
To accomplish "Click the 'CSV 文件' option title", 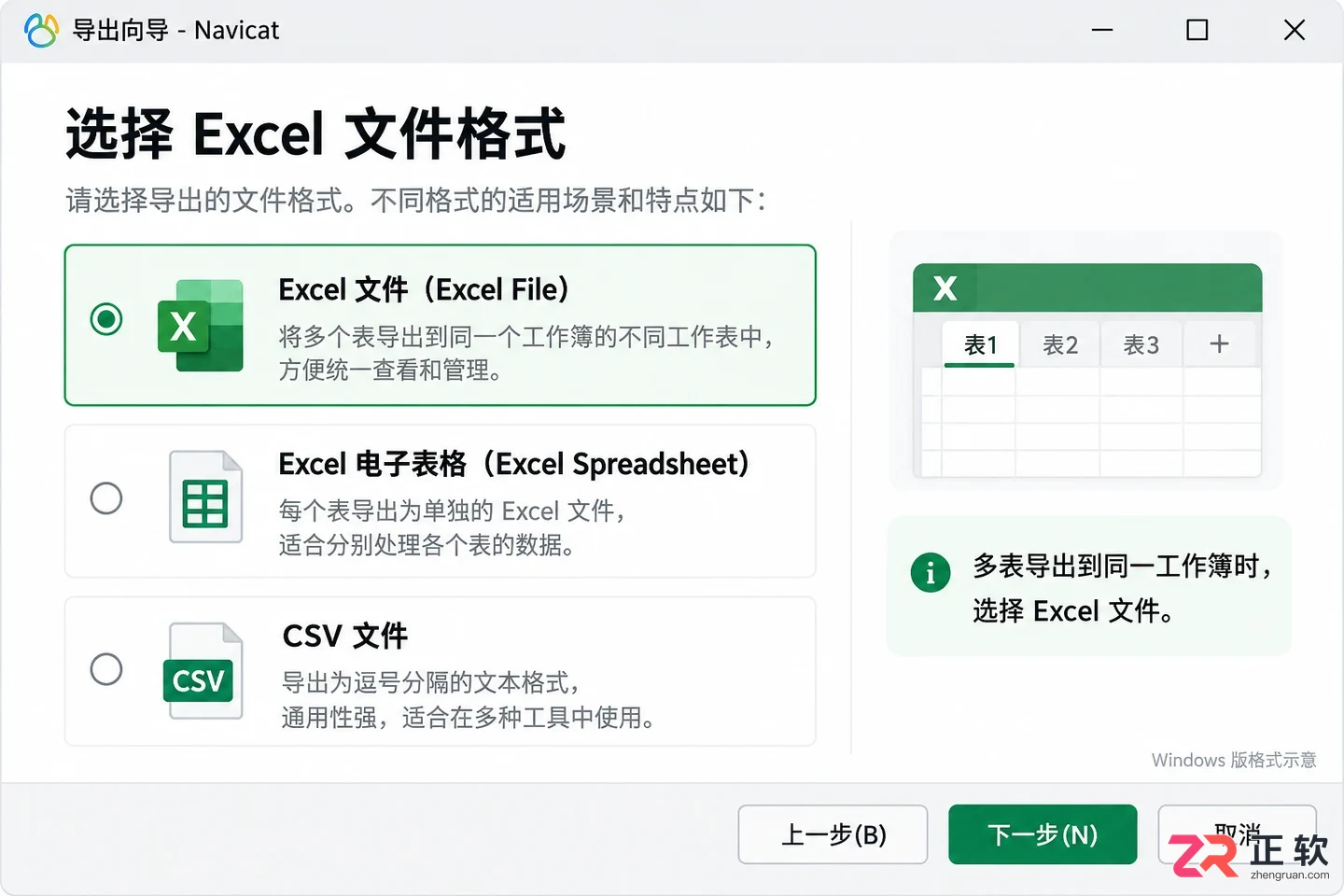I will coord(345,637).
